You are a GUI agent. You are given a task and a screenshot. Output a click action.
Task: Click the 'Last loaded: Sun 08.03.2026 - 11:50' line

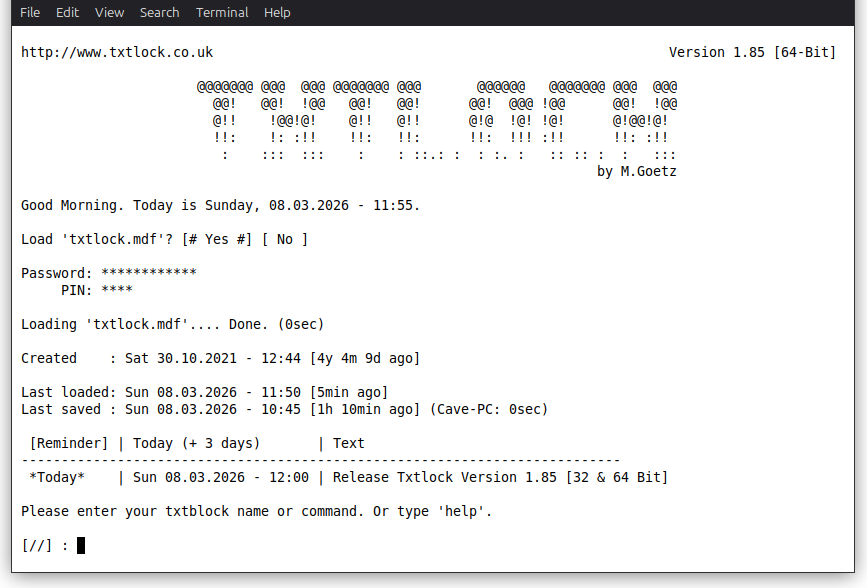point(205,392)
